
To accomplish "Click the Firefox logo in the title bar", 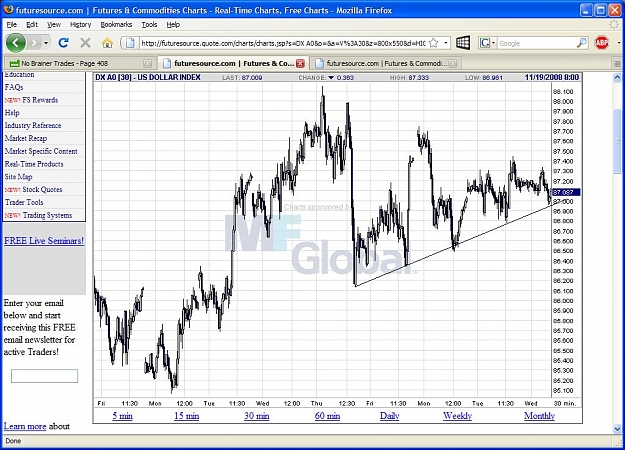I will click(x=8, y=9).
